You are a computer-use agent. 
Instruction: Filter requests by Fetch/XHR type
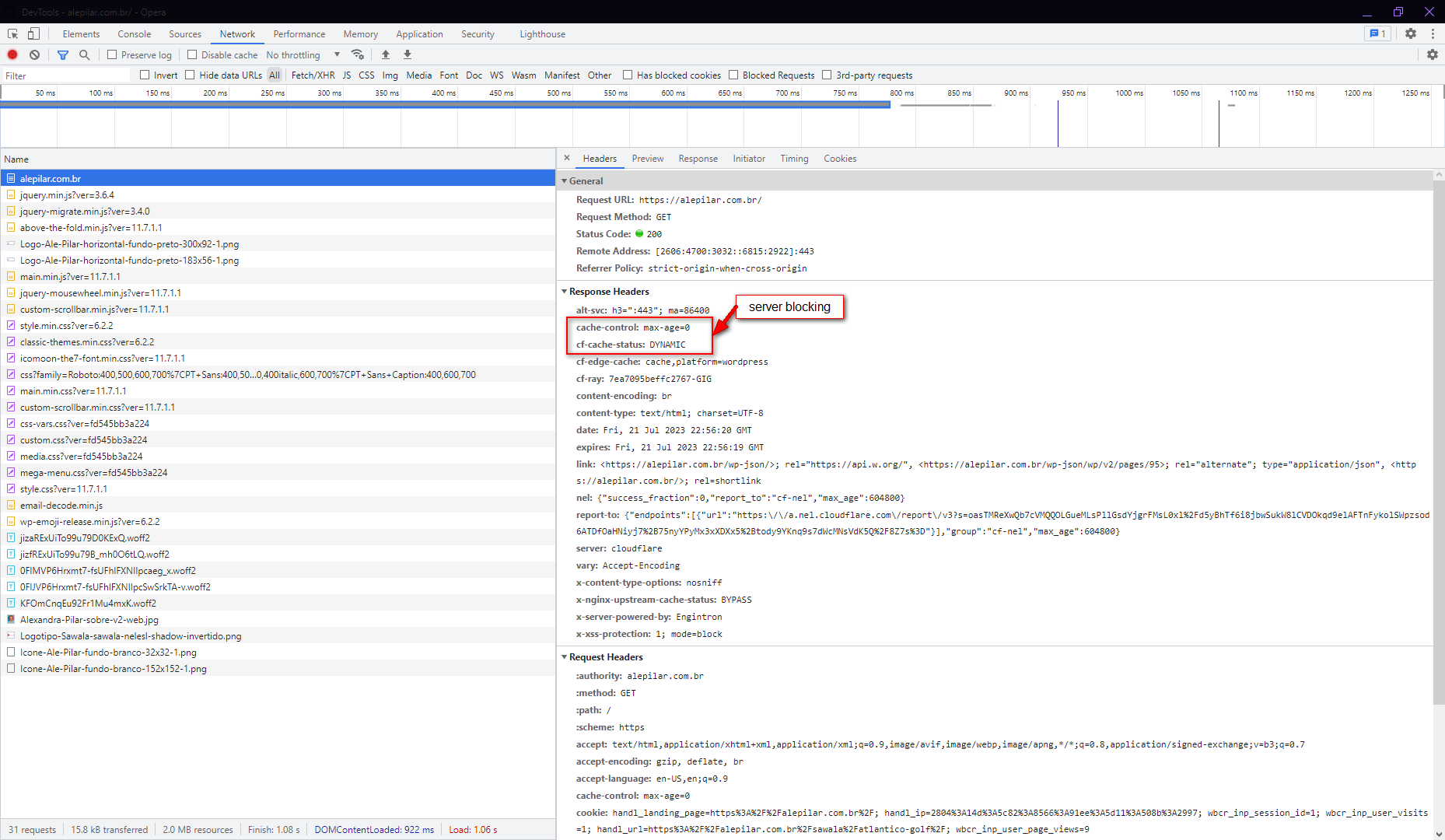point(313,75)
